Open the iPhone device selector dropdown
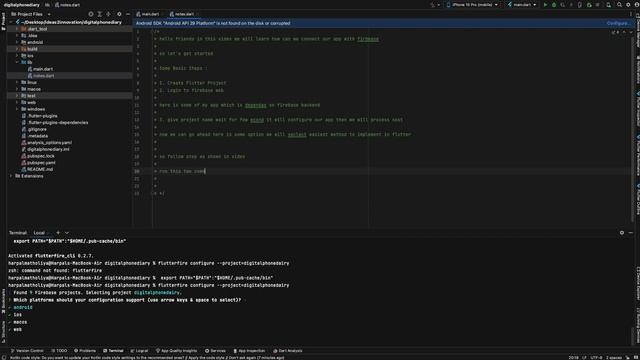 472,5
